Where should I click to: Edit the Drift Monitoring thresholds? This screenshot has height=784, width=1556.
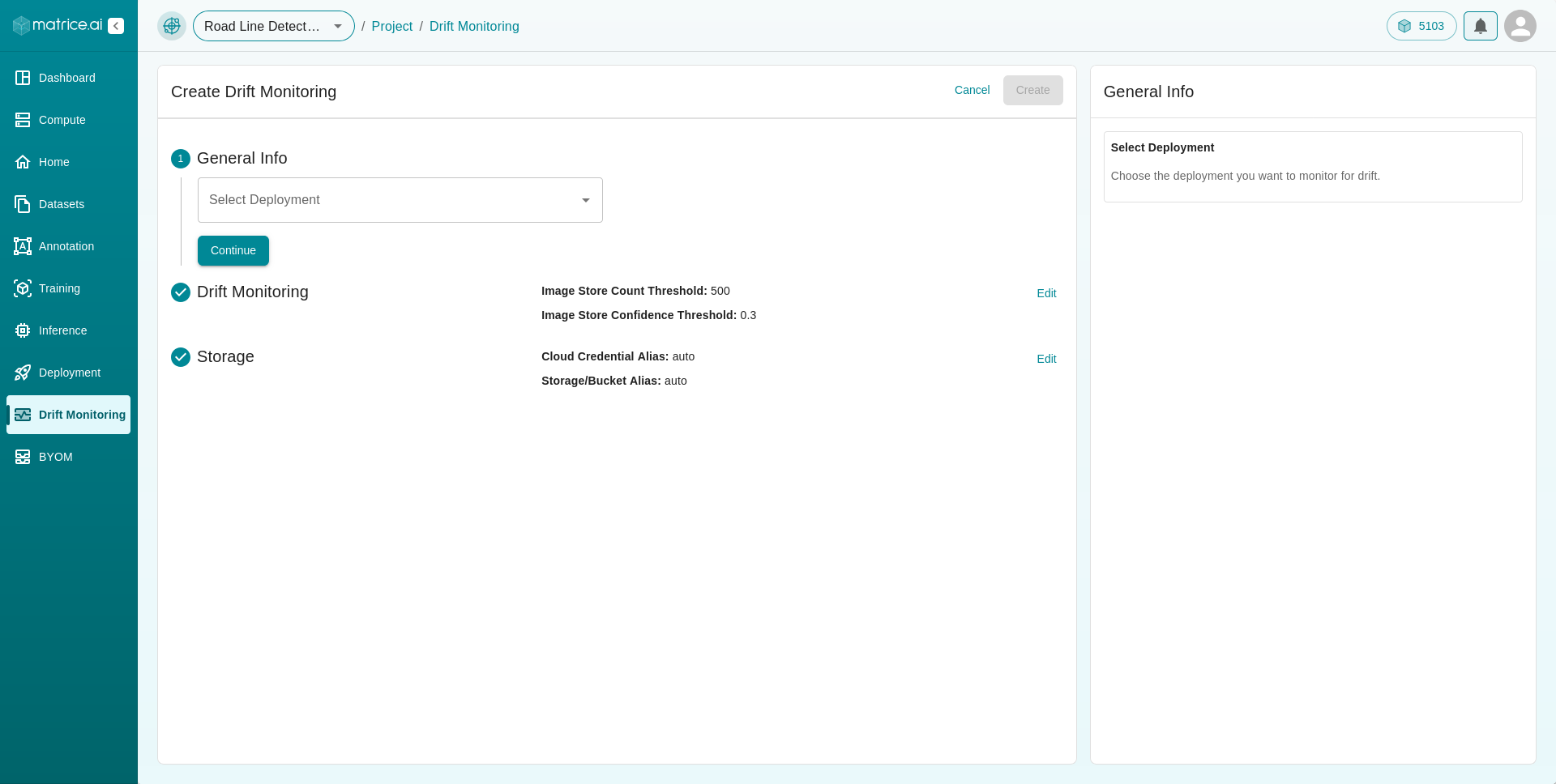click(1046, 293)
